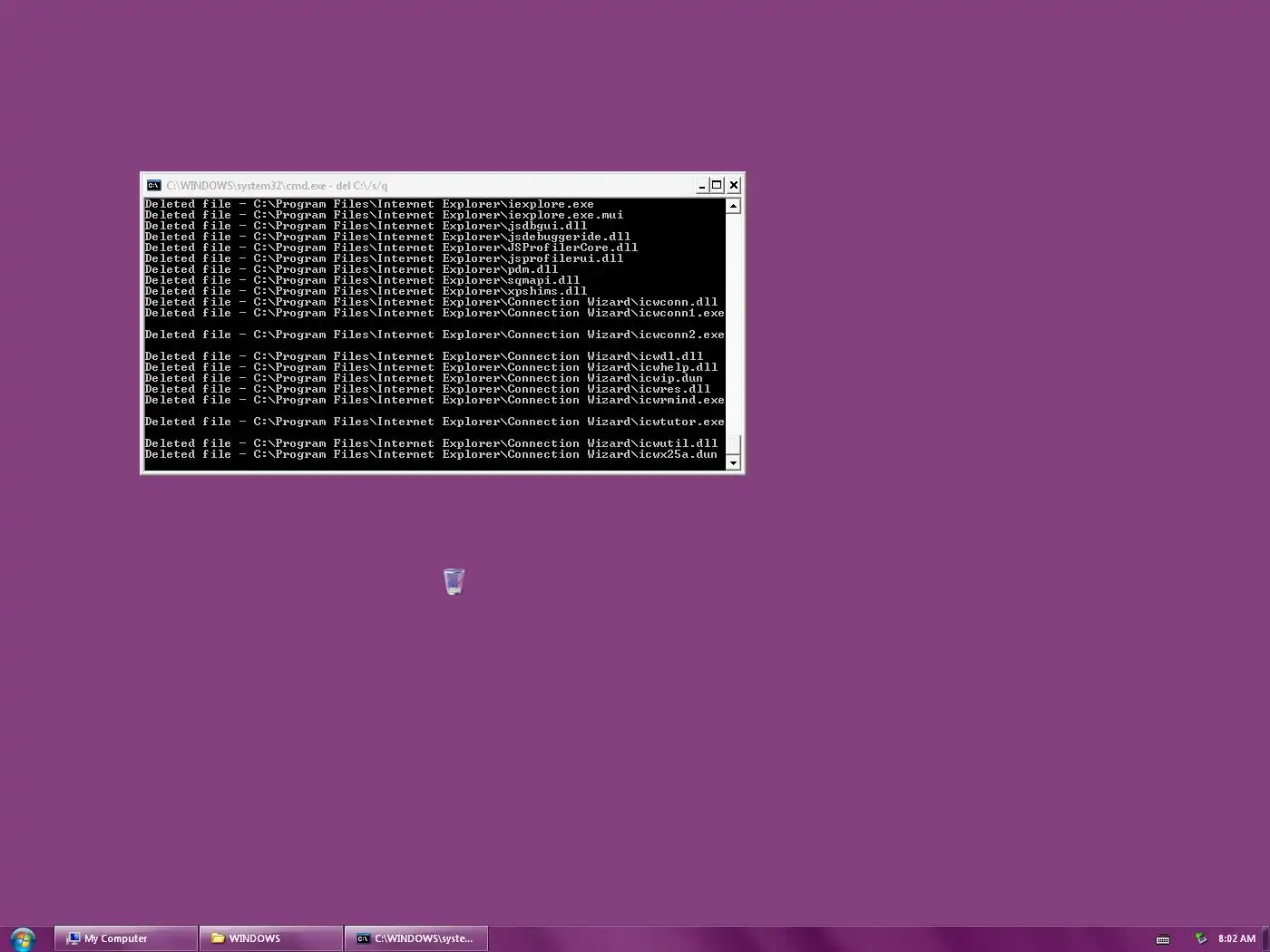Close the cmd.exe window
Screen dimensions: 1270x952
[734, 185]
